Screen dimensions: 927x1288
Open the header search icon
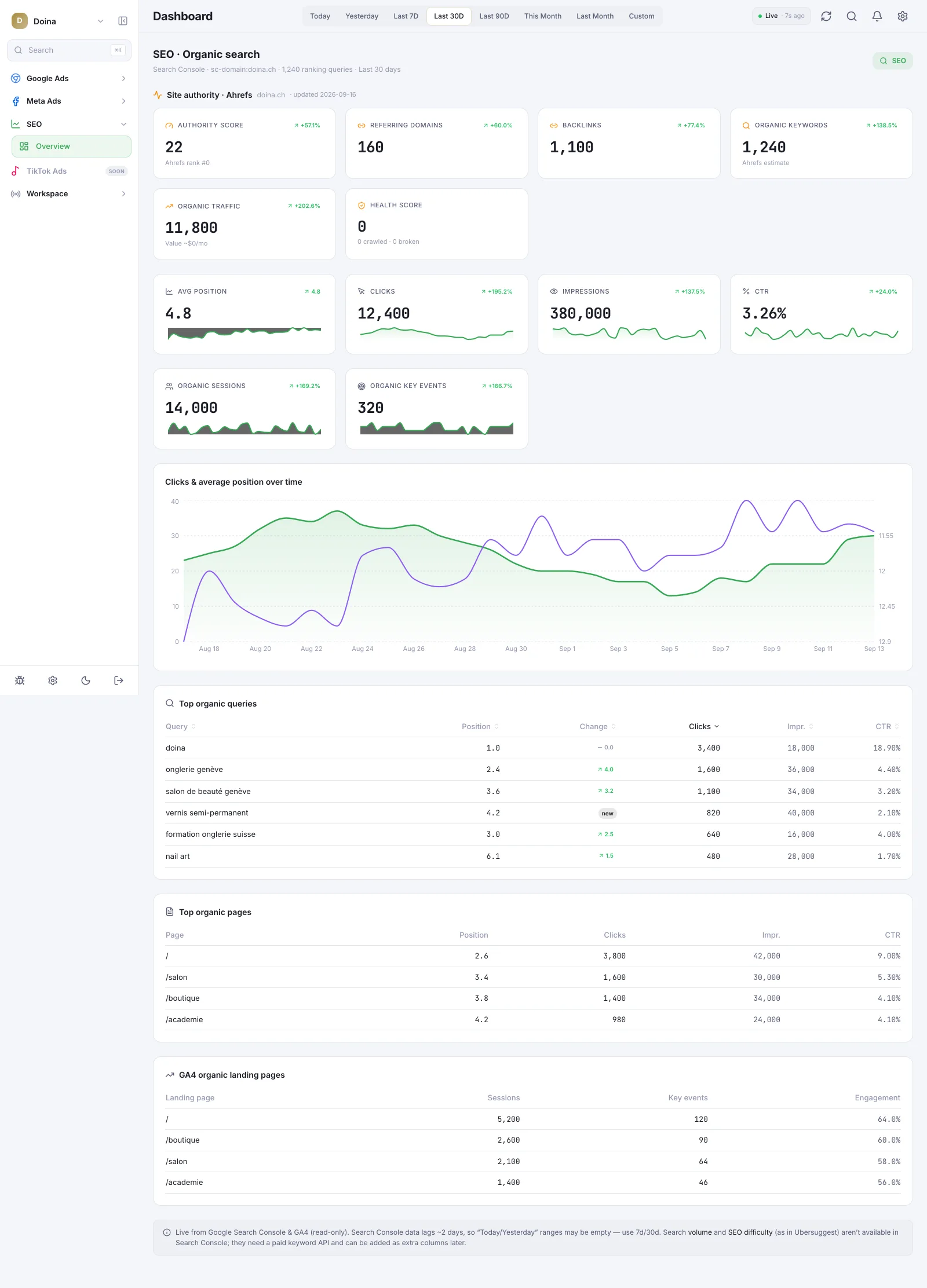[852, 16]
